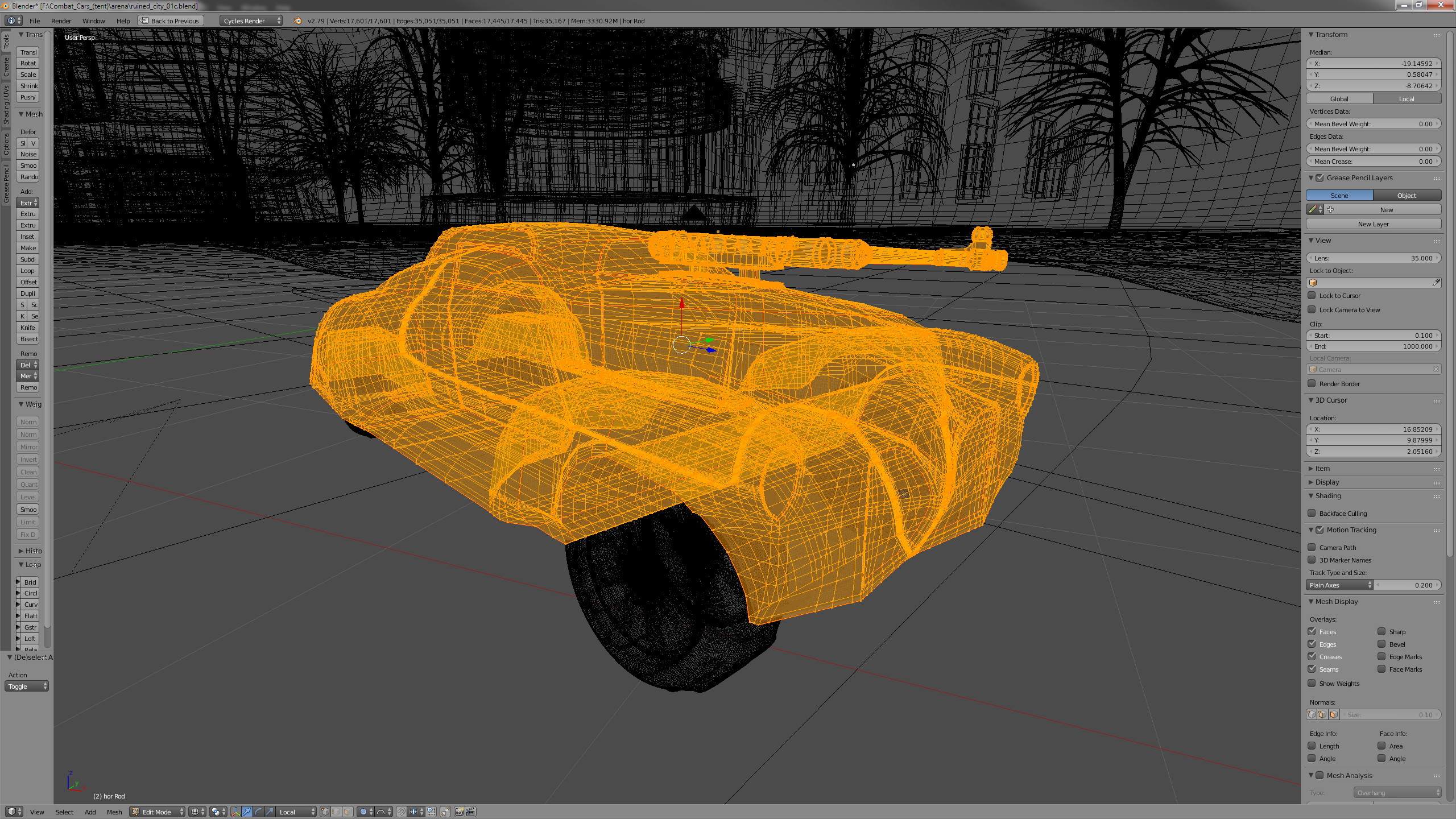Toggle automerge editing icon
This screenshot has width=1456, height=819.
click(445, 812)
